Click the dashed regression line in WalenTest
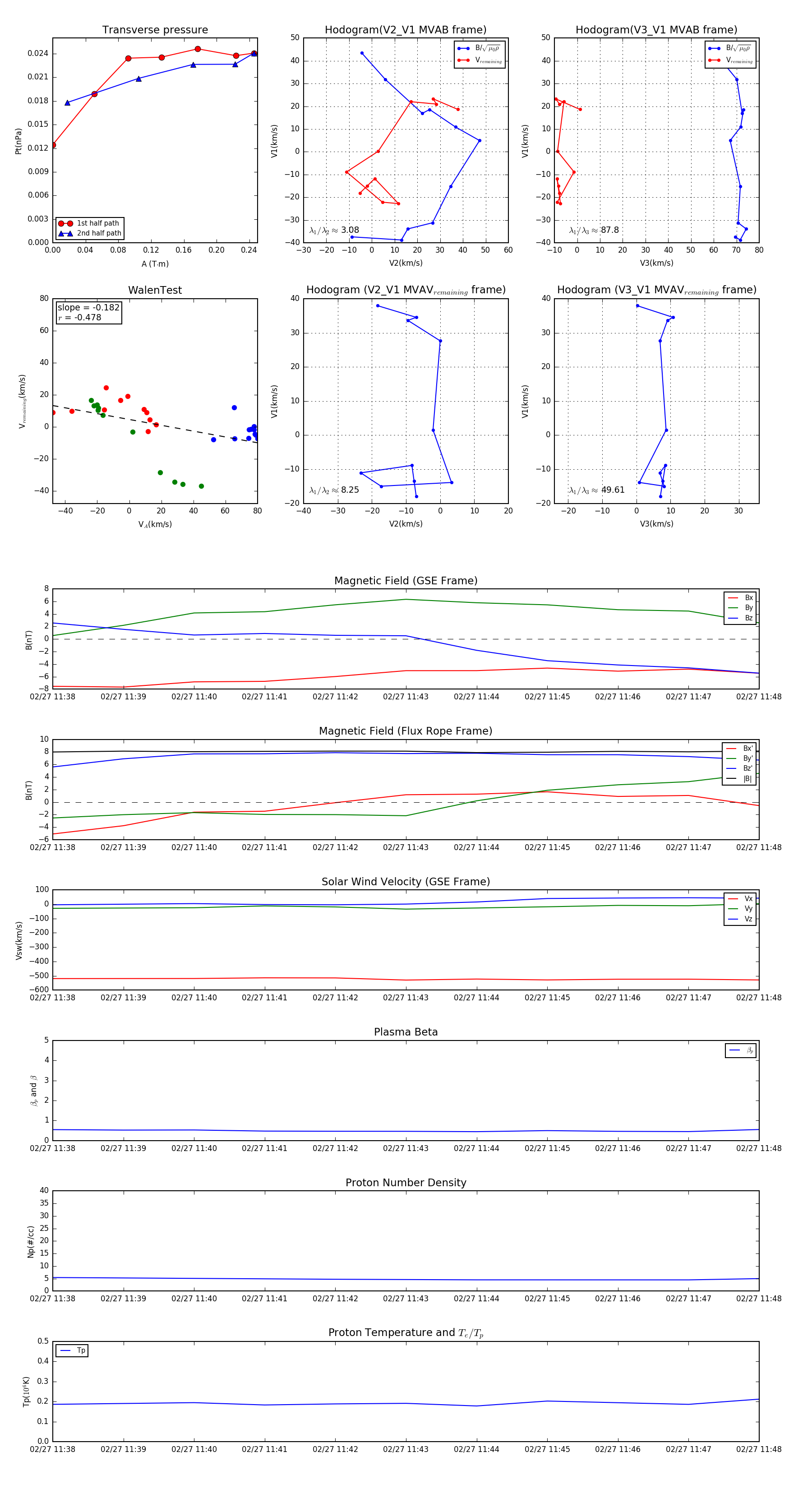Screen dimensions: 812x1489 155,424
